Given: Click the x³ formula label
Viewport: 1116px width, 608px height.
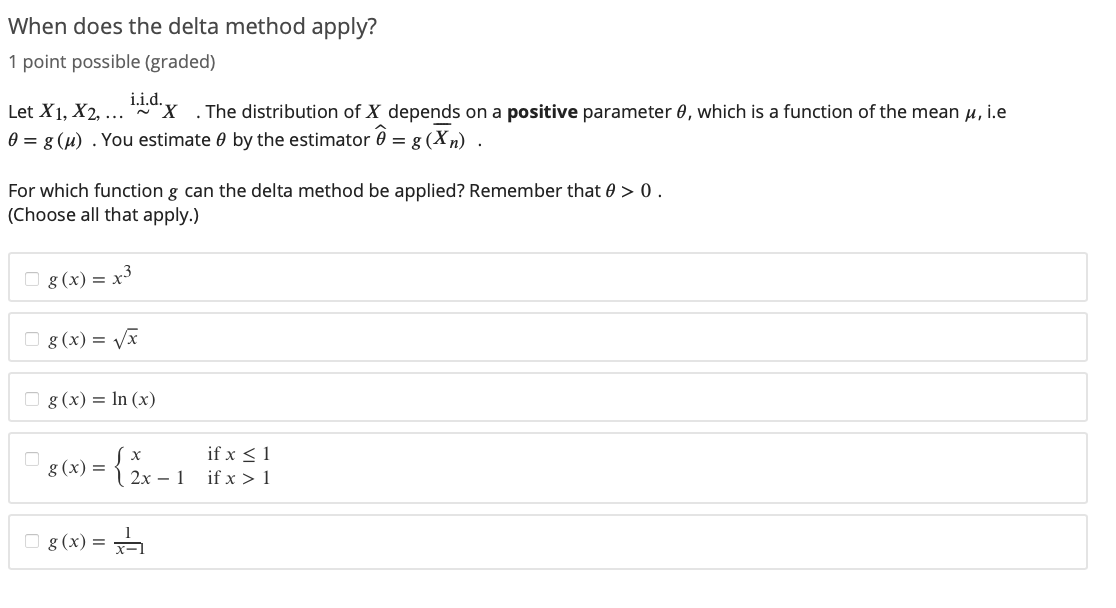Looking at the screenshot, I should tap(90, 276).
